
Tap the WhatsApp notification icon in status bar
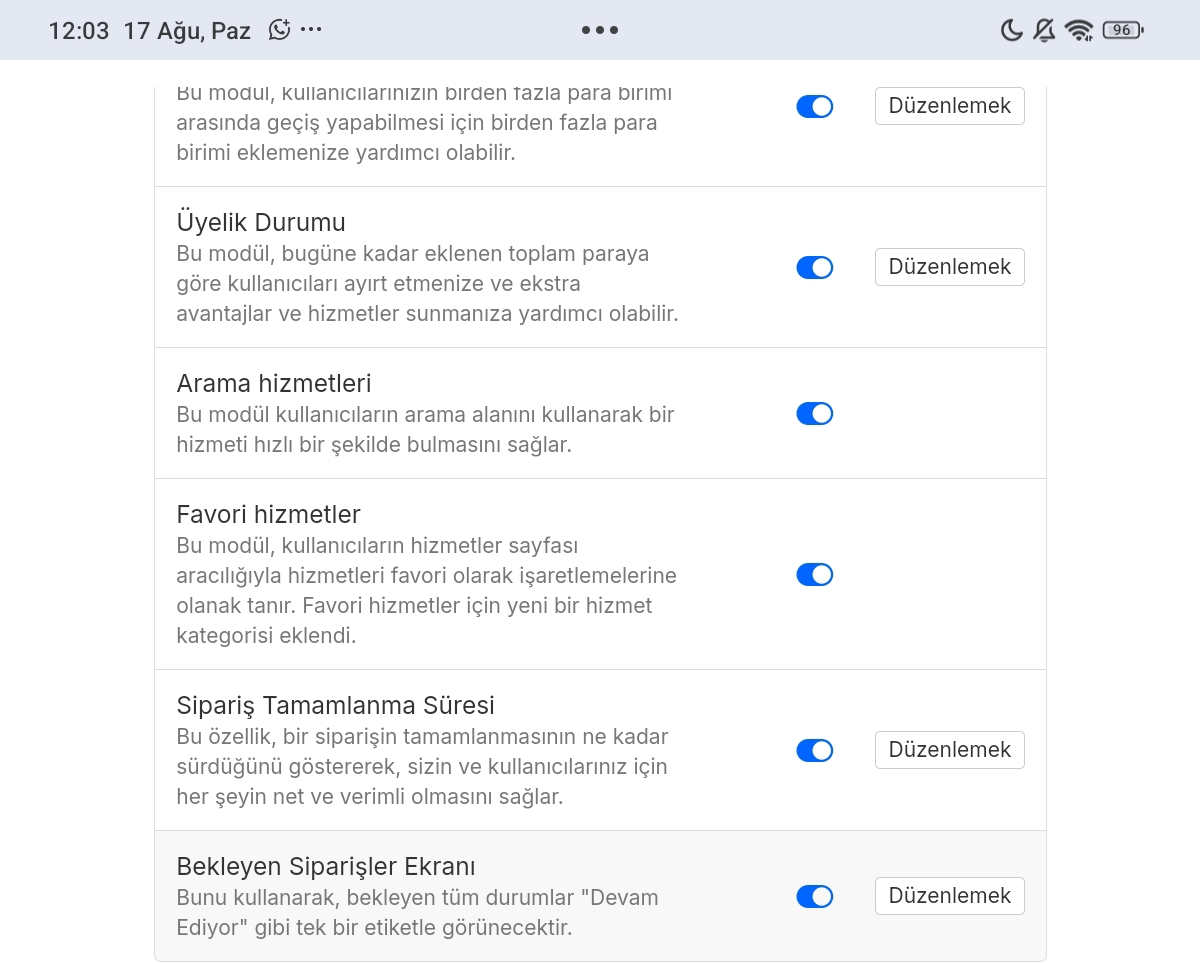(280, 30)
